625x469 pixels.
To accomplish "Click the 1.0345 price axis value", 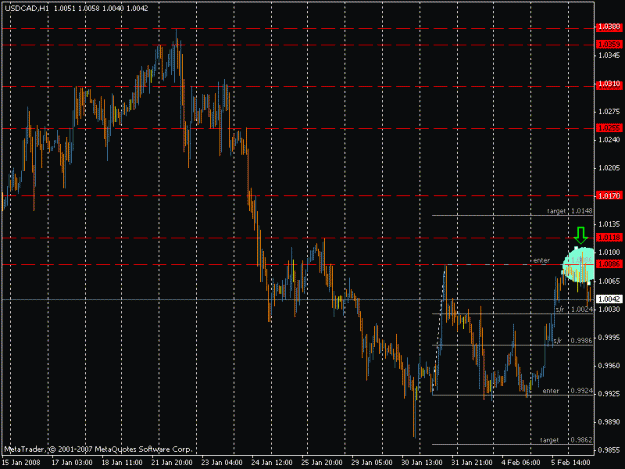I will coord(609,55).
